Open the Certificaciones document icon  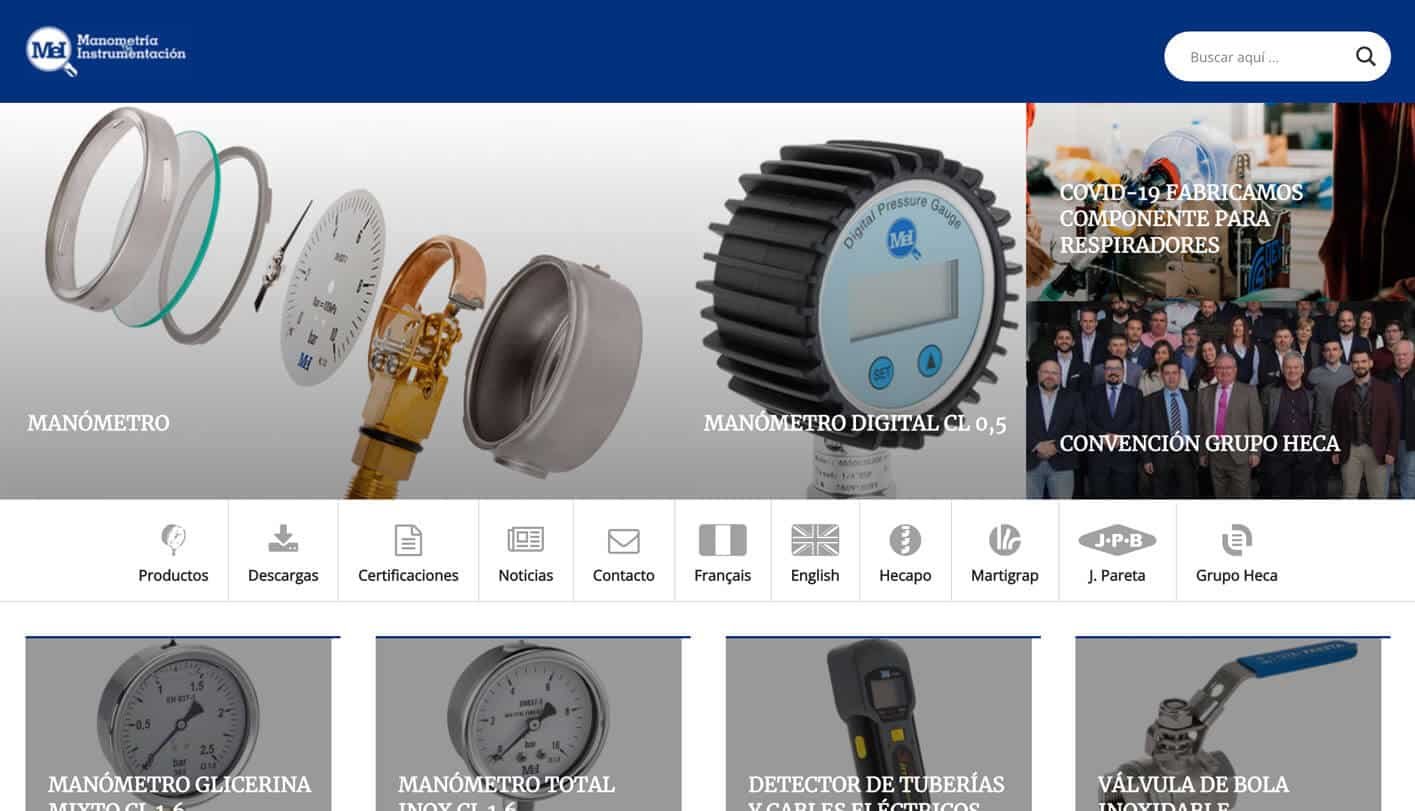[x=408, y=540]
